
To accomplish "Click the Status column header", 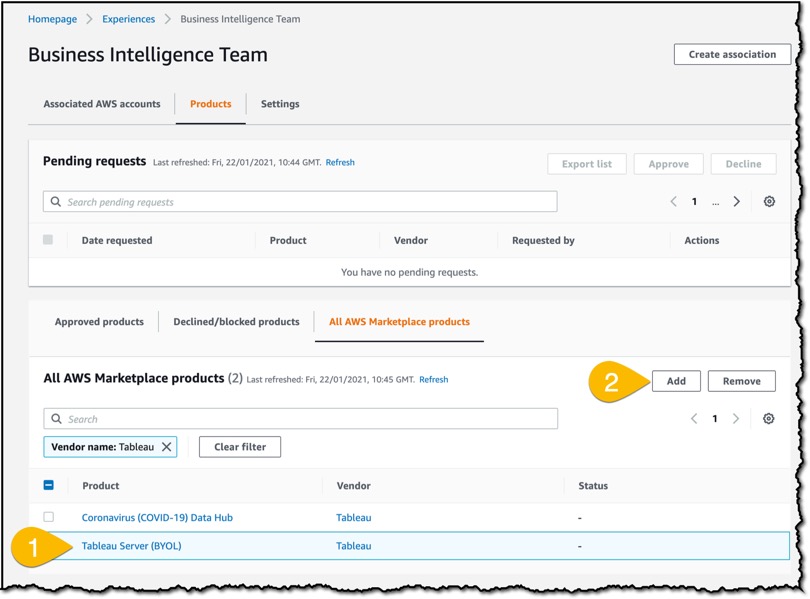I will click(x=593, y=485).
